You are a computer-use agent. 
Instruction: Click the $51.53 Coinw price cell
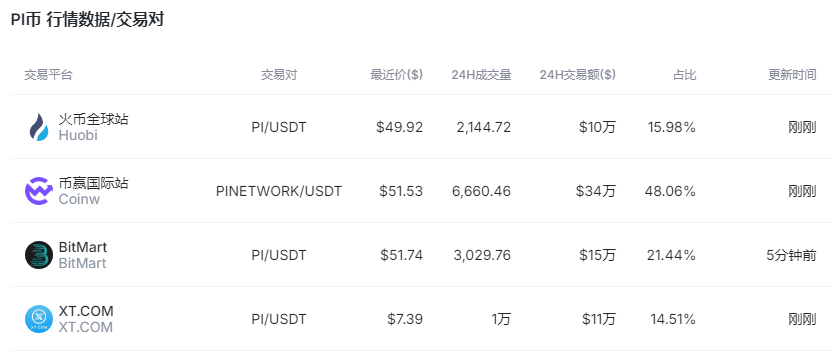coord(401,191)
